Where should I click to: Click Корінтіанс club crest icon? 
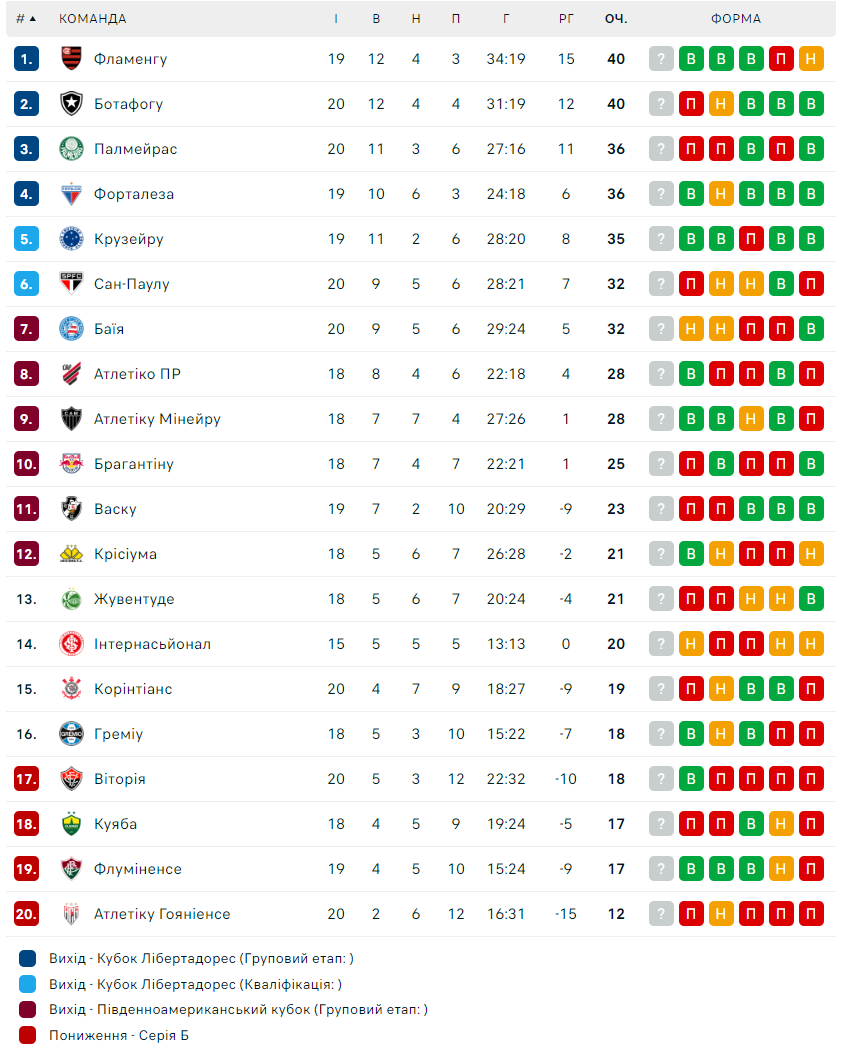[x=71, y=689]
